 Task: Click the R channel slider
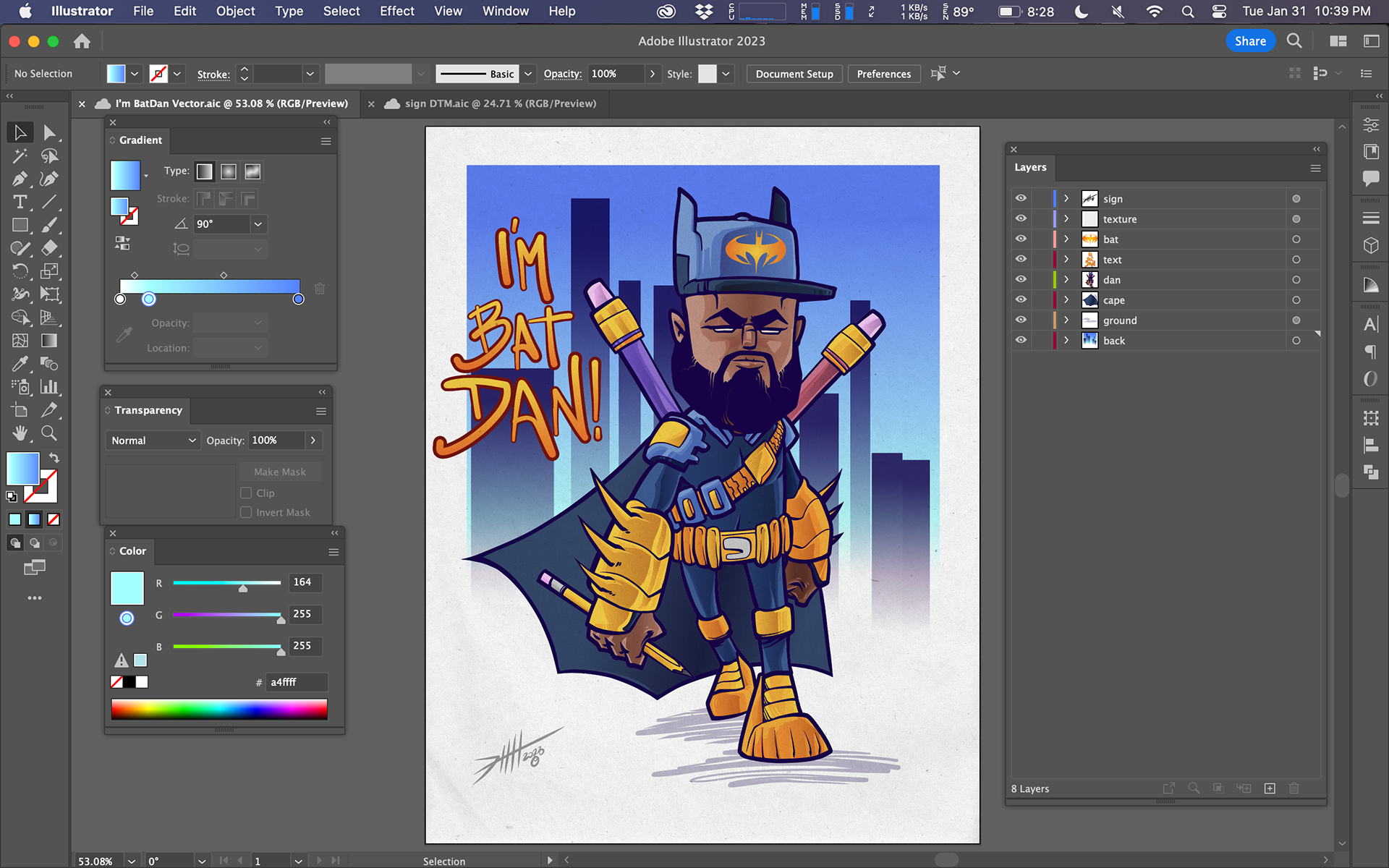pos(227,583)
